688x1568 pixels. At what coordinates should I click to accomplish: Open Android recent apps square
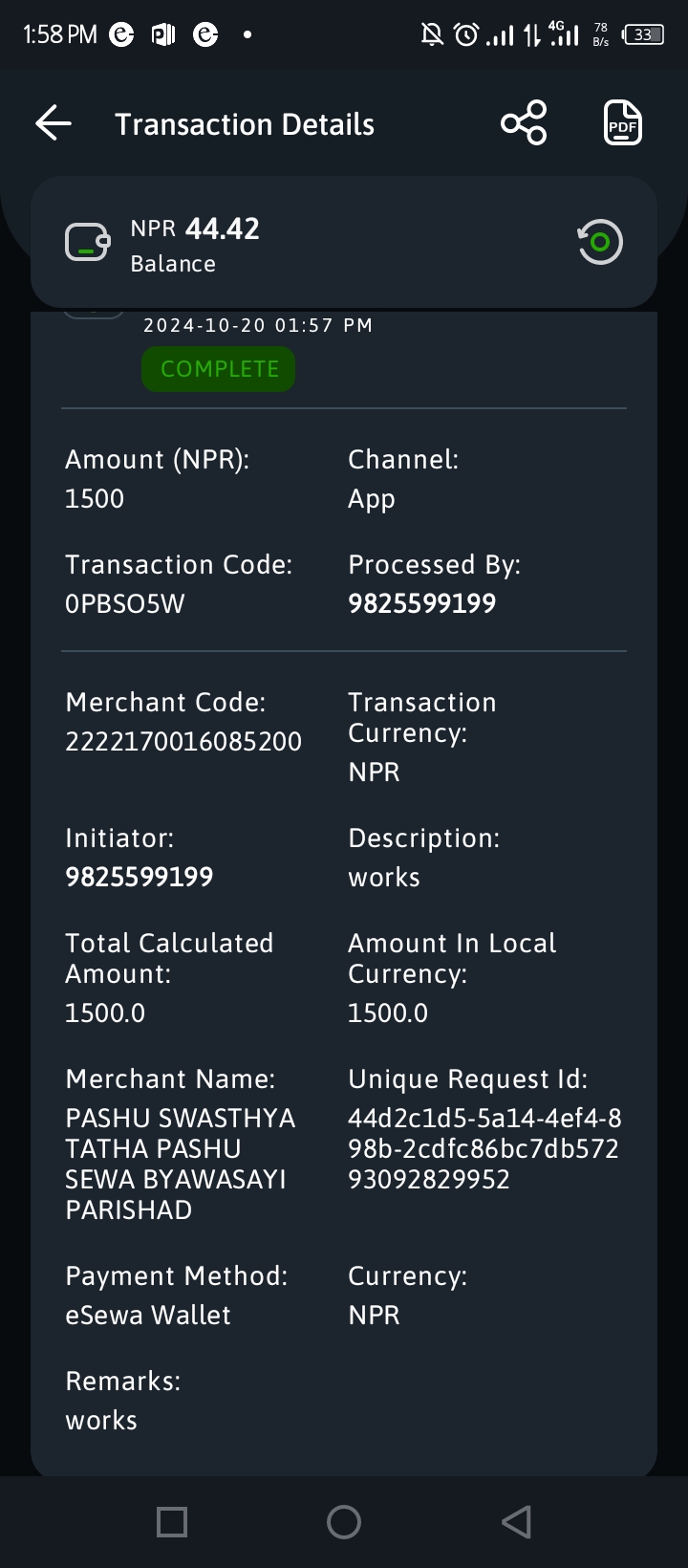pos(172,1521)
